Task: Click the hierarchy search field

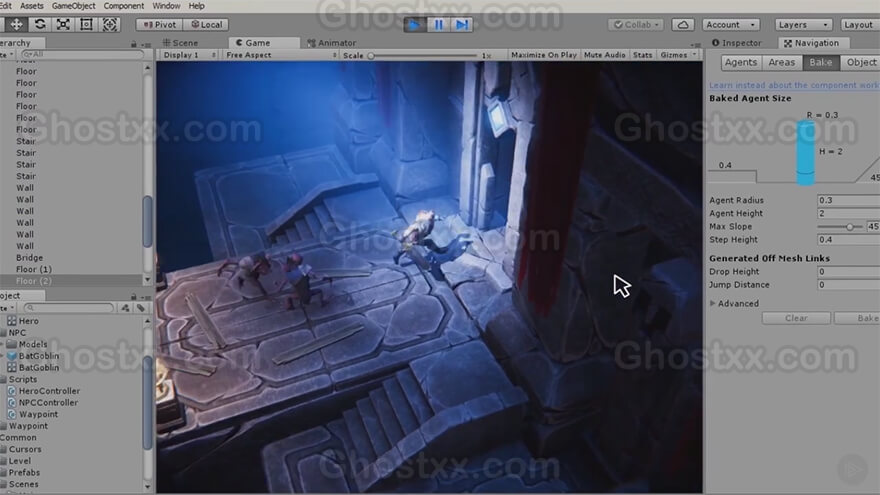Action: click(x=81, y=54)
